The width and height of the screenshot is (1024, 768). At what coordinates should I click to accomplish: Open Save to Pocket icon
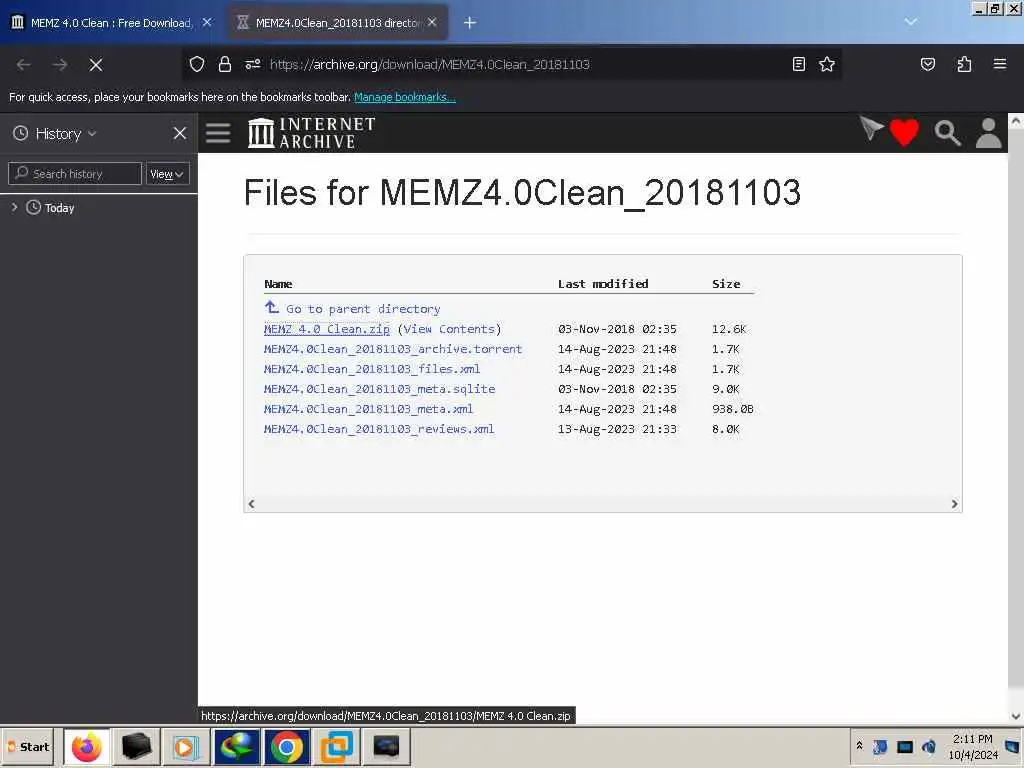(927, 64)
